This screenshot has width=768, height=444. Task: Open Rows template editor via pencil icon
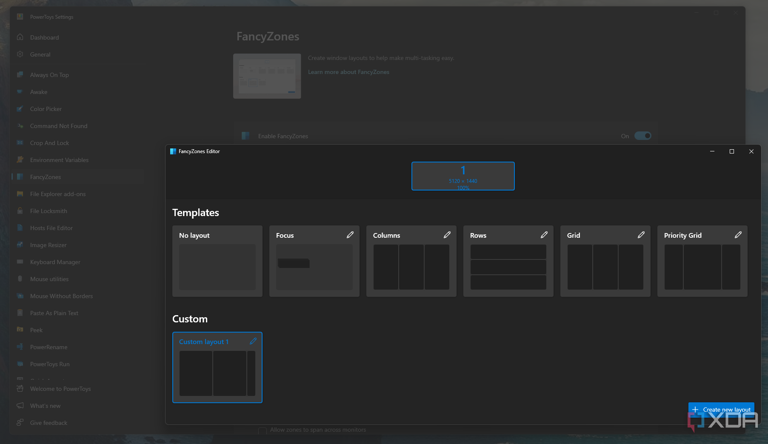(x=544, y=235)
